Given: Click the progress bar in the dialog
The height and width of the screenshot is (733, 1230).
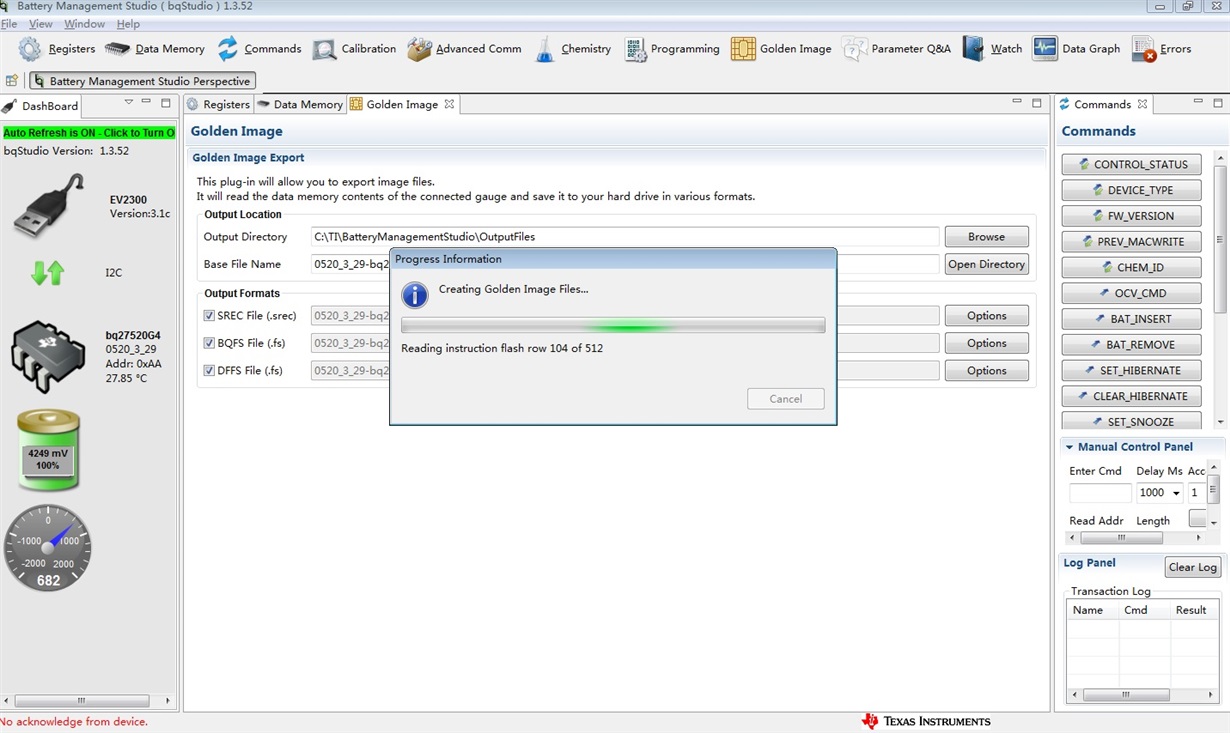Looking at the screenshot, I should 613,325.
